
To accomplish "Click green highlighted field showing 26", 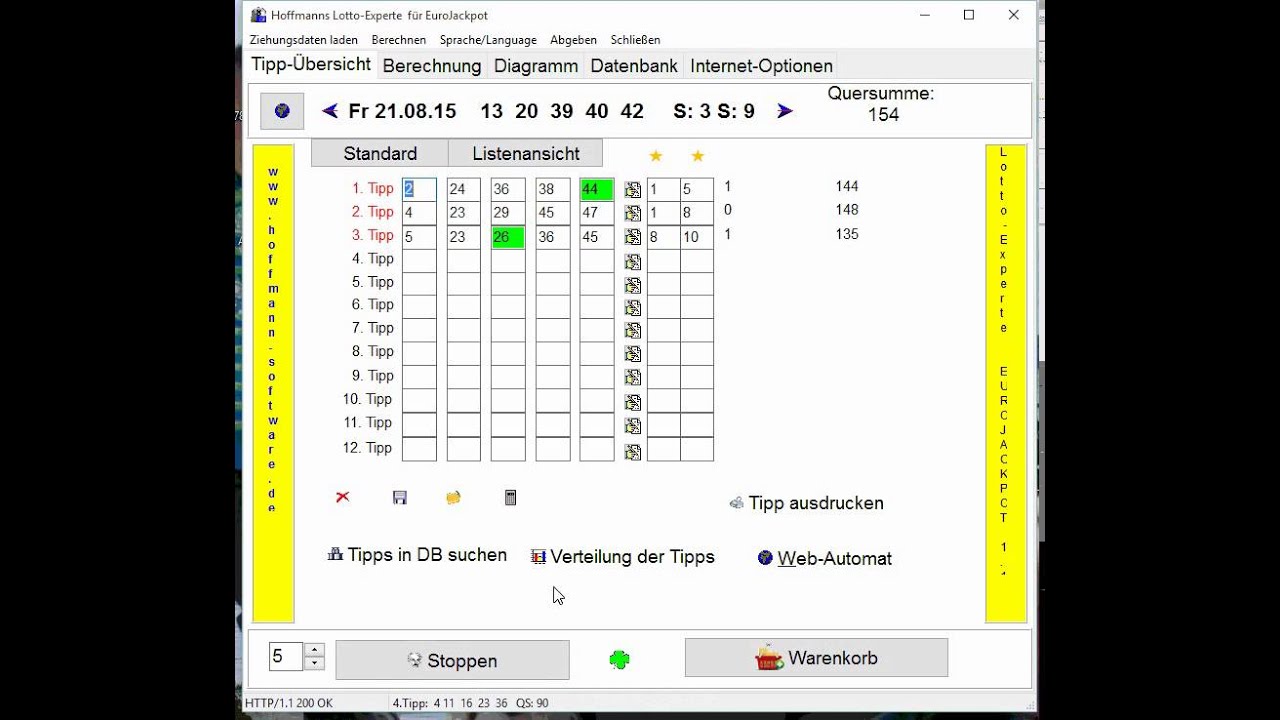I will pos(508,237).
